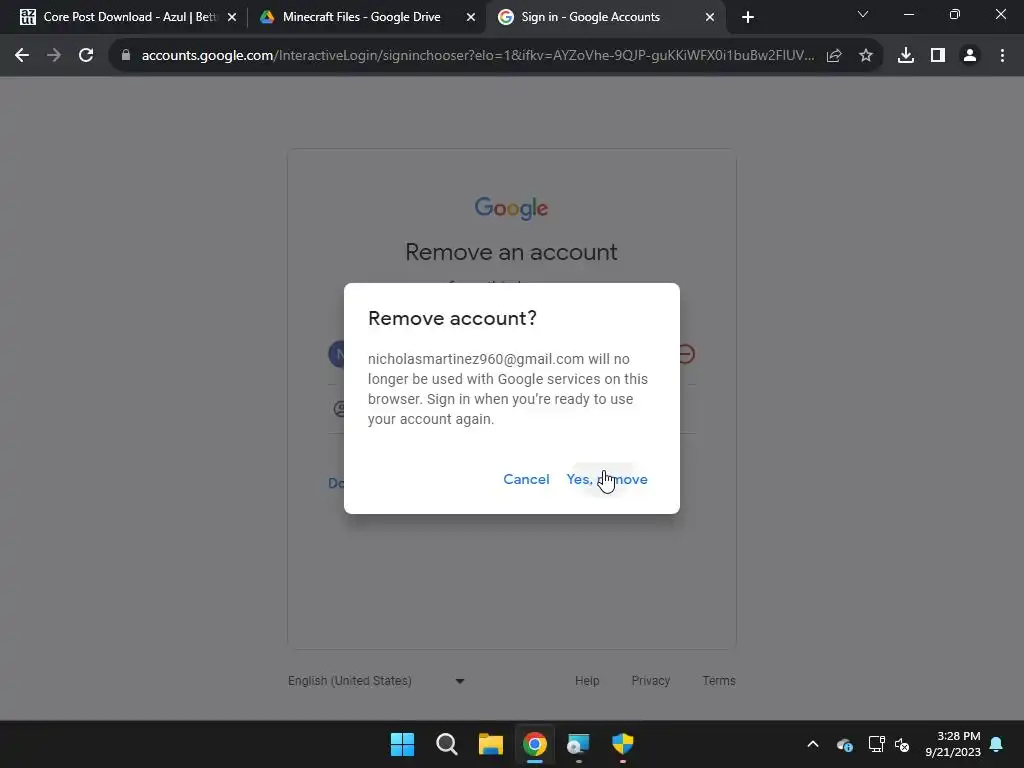
Task: Show hidden system tray icons
Action: coord(813,744)
